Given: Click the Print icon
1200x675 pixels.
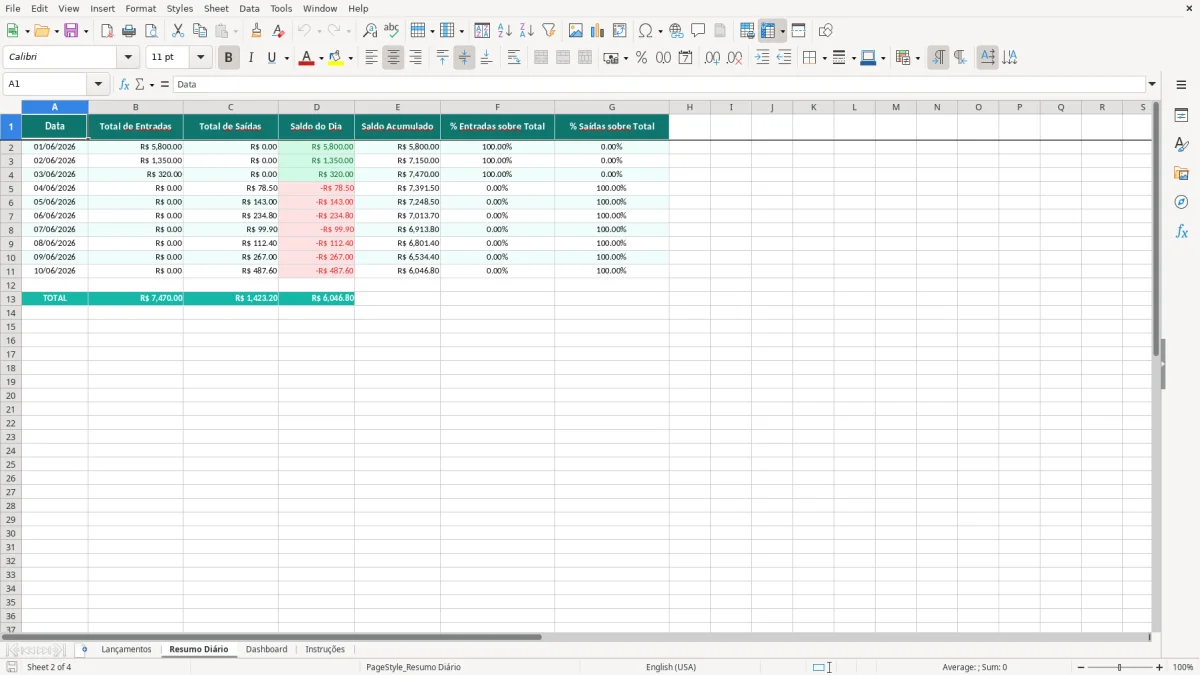Looking at the screenshot, I should (129, 31).
